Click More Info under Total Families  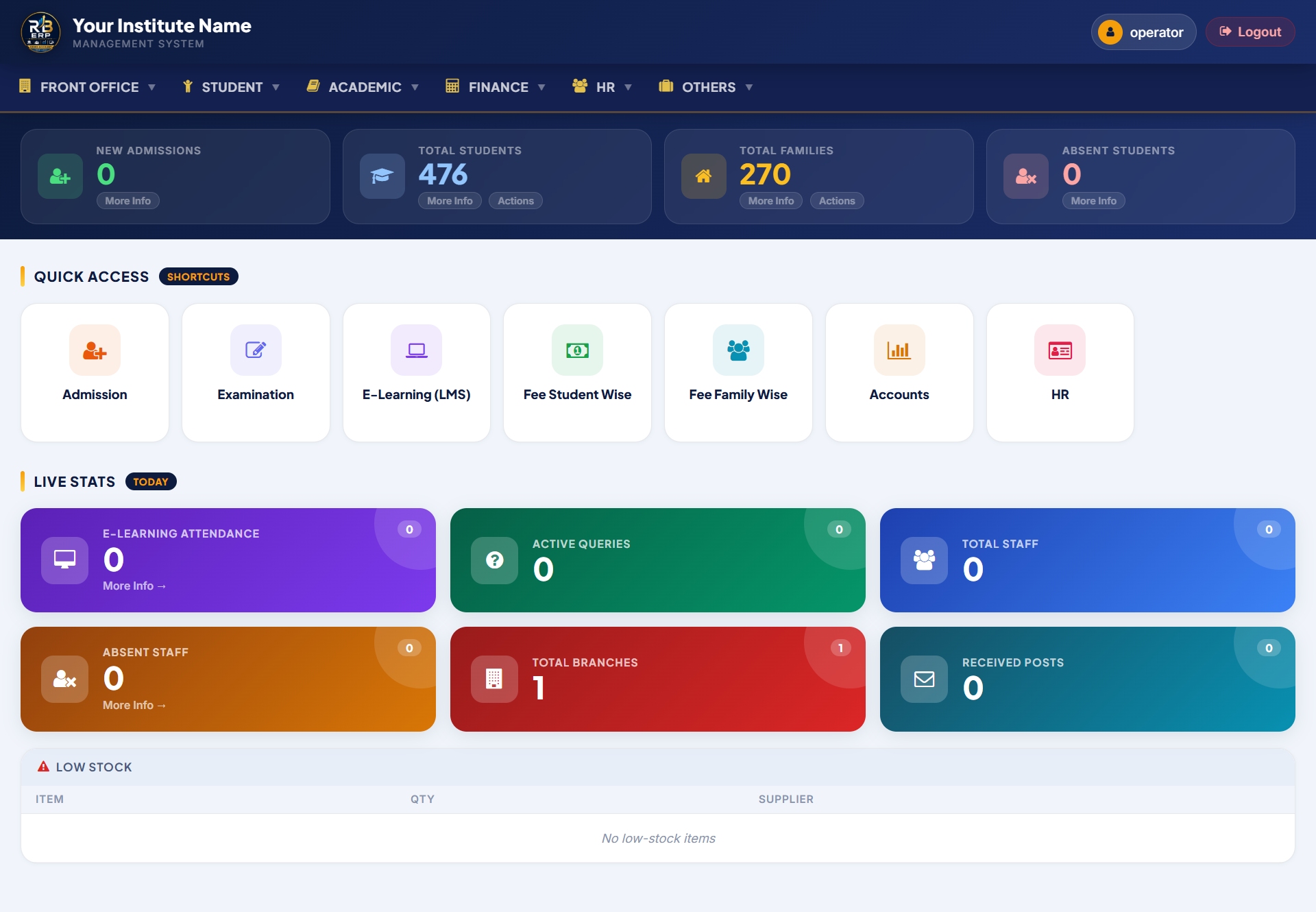pyautogui.click(x=771, y=201)
